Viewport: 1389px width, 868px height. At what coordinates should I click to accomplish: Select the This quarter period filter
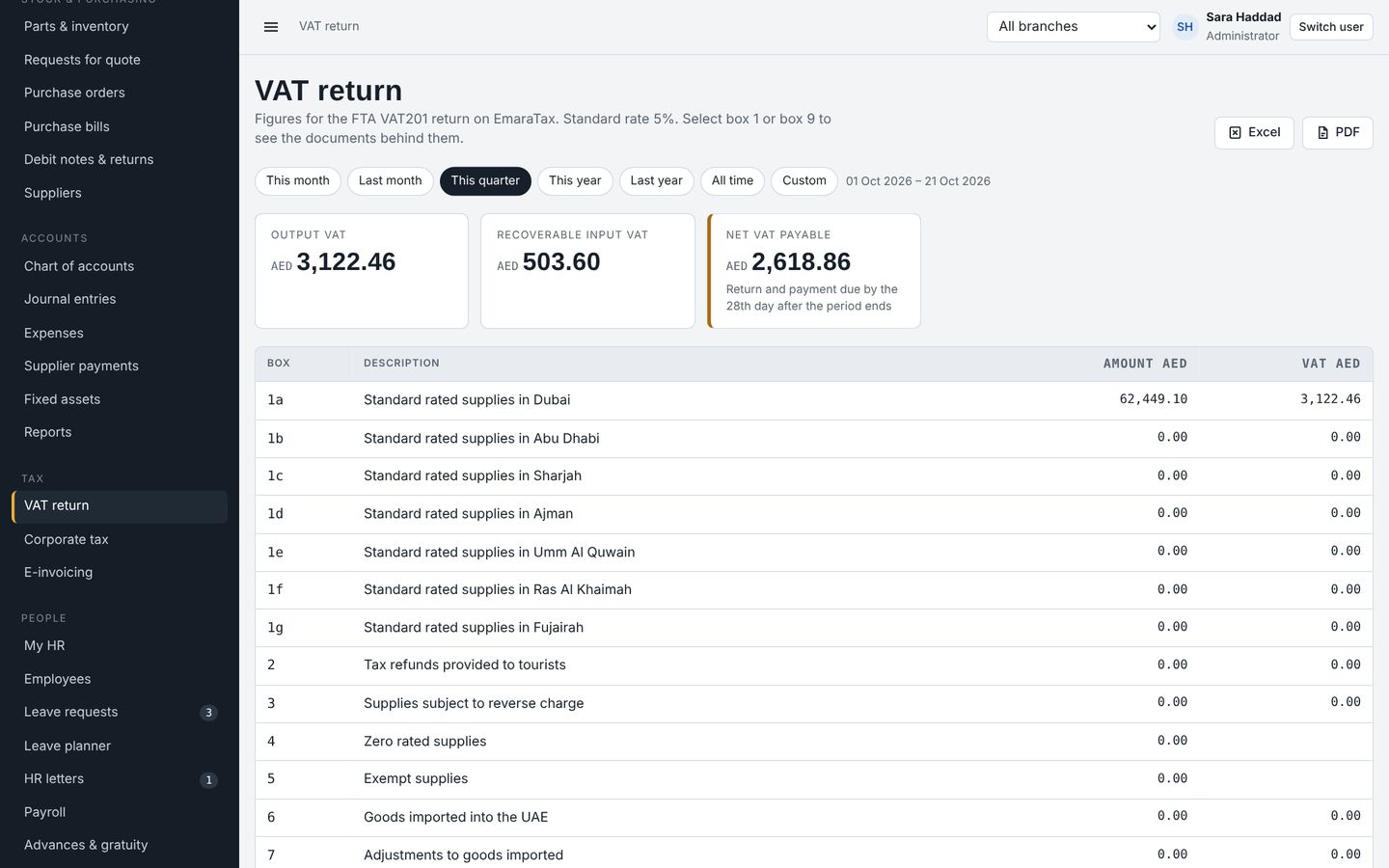point(485,181)
